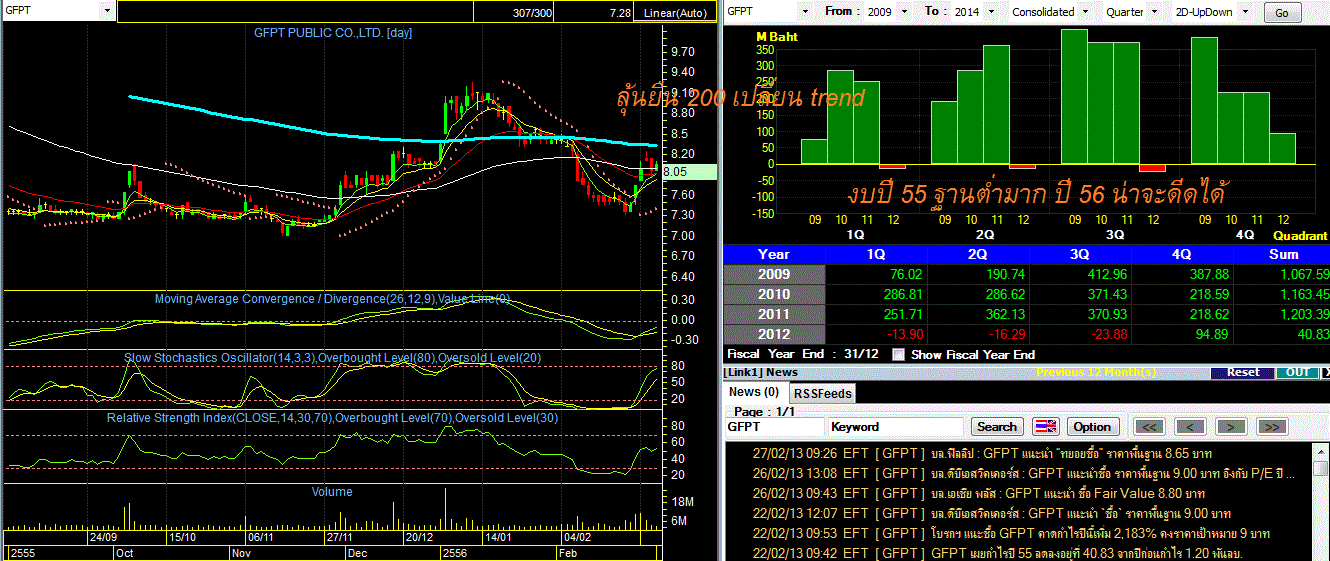Click the GFPT PUBLIC CO.,LTD. [day] chart title
This screenshot has height=561, width=1330.
[332, 32]
